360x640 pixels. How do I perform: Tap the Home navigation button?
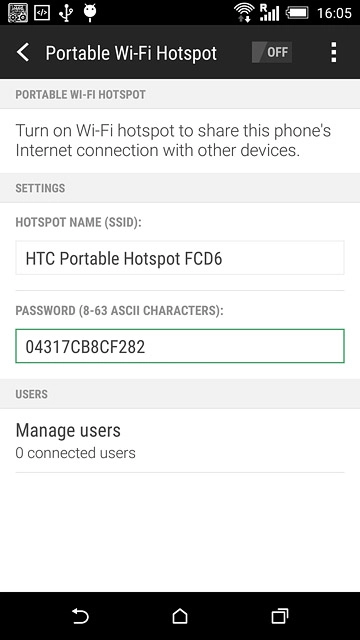[x=180, y=616]
